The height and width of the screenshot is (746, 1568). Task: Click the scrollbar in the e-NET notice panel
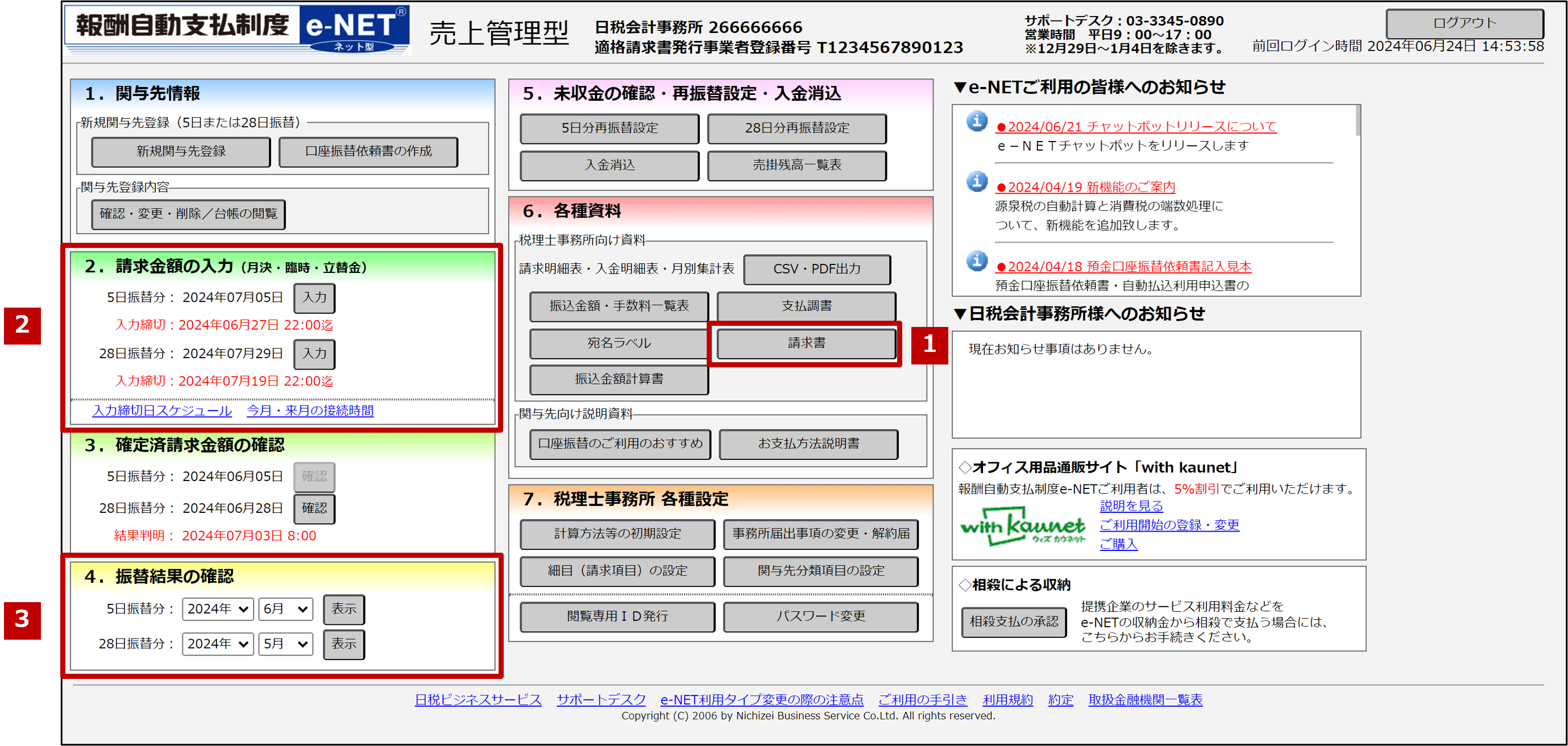[1358, 122]
